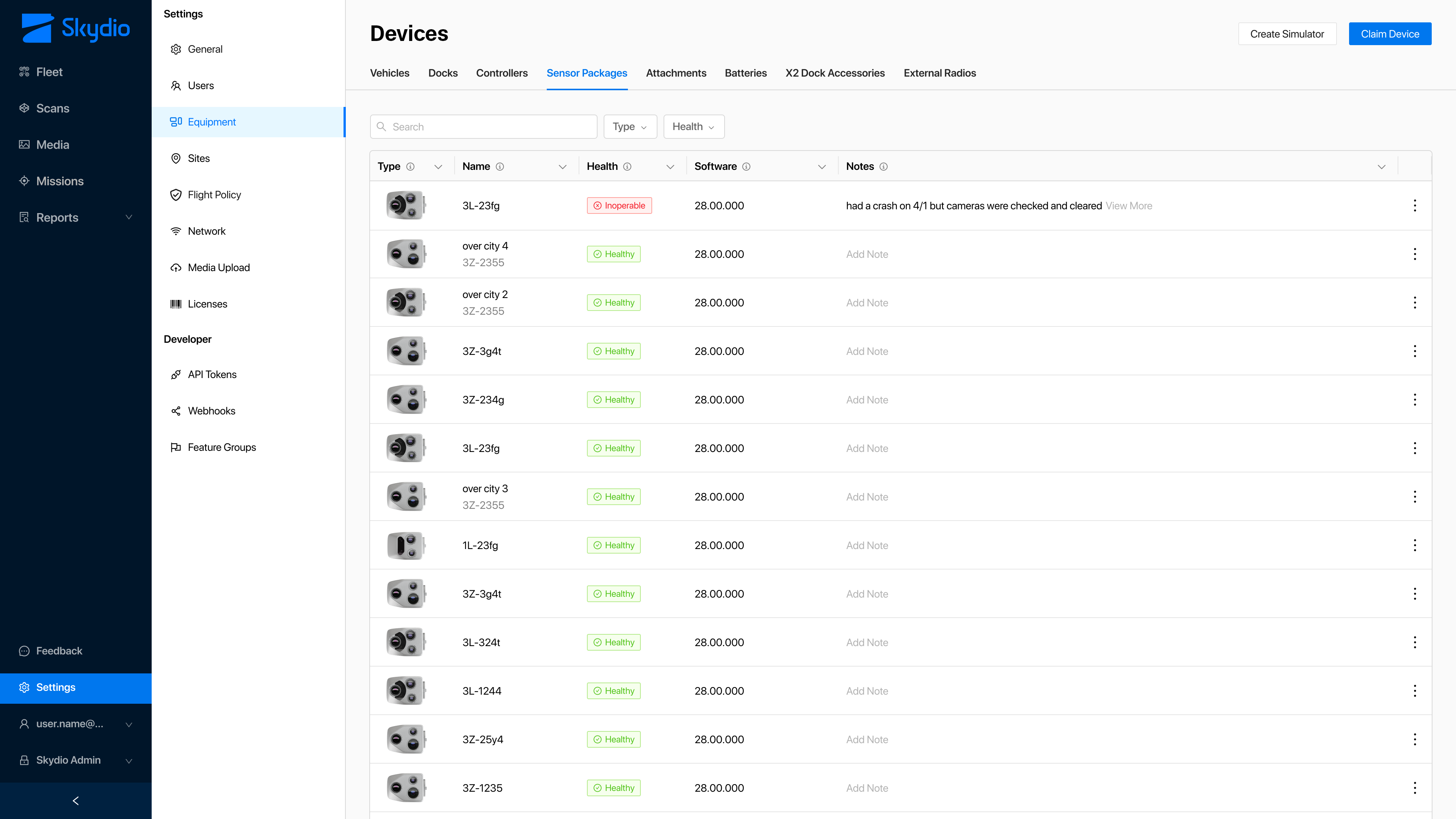Expand the Skydio Admin organization selector

click(129, 760)
